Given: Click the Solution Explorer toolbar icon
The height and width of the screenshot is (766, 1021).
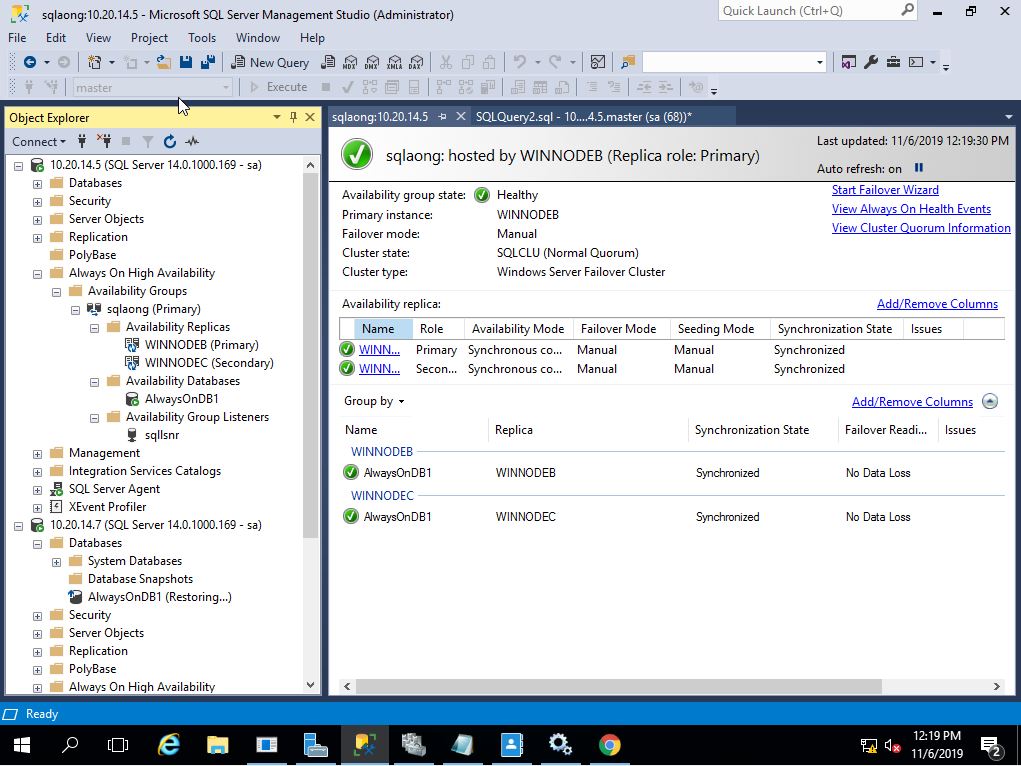Looking at the screenshot, I should pyautogui.click(x=848, y=62).
